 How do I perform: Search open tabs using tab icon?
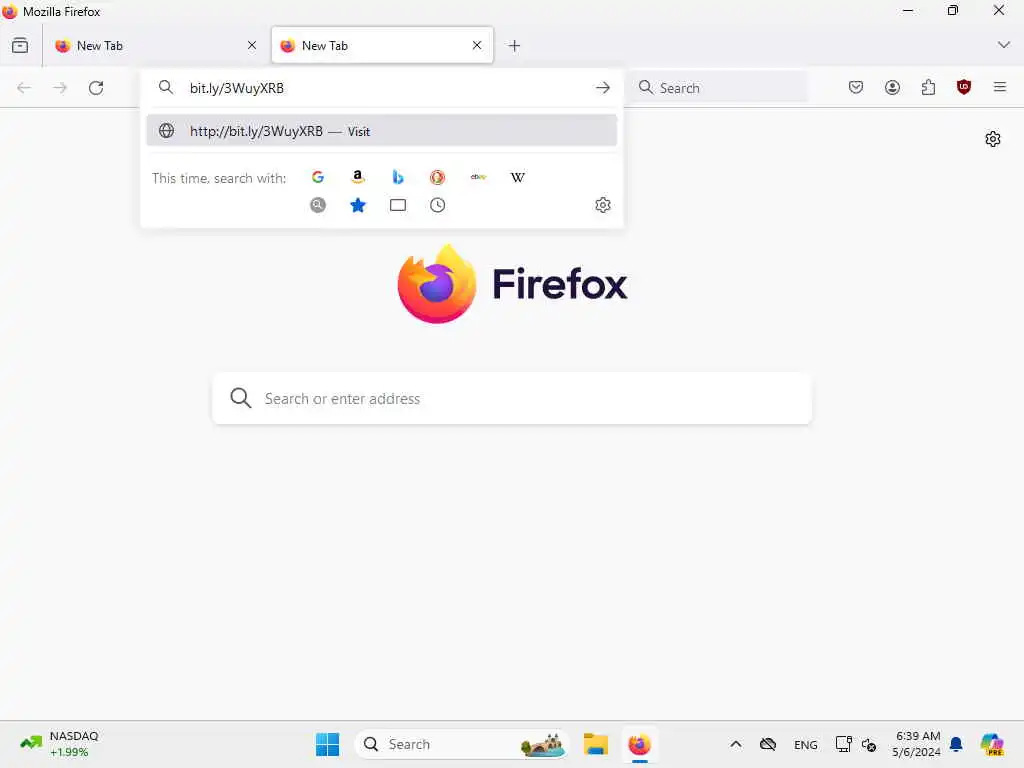(398, 205)
